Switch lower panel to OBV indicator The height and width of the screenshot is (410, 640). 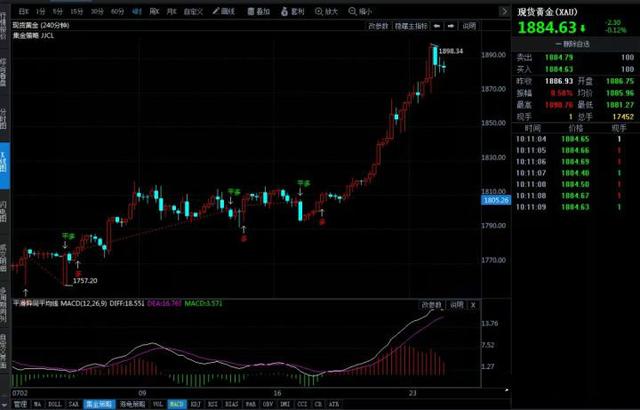click(268, 404)
